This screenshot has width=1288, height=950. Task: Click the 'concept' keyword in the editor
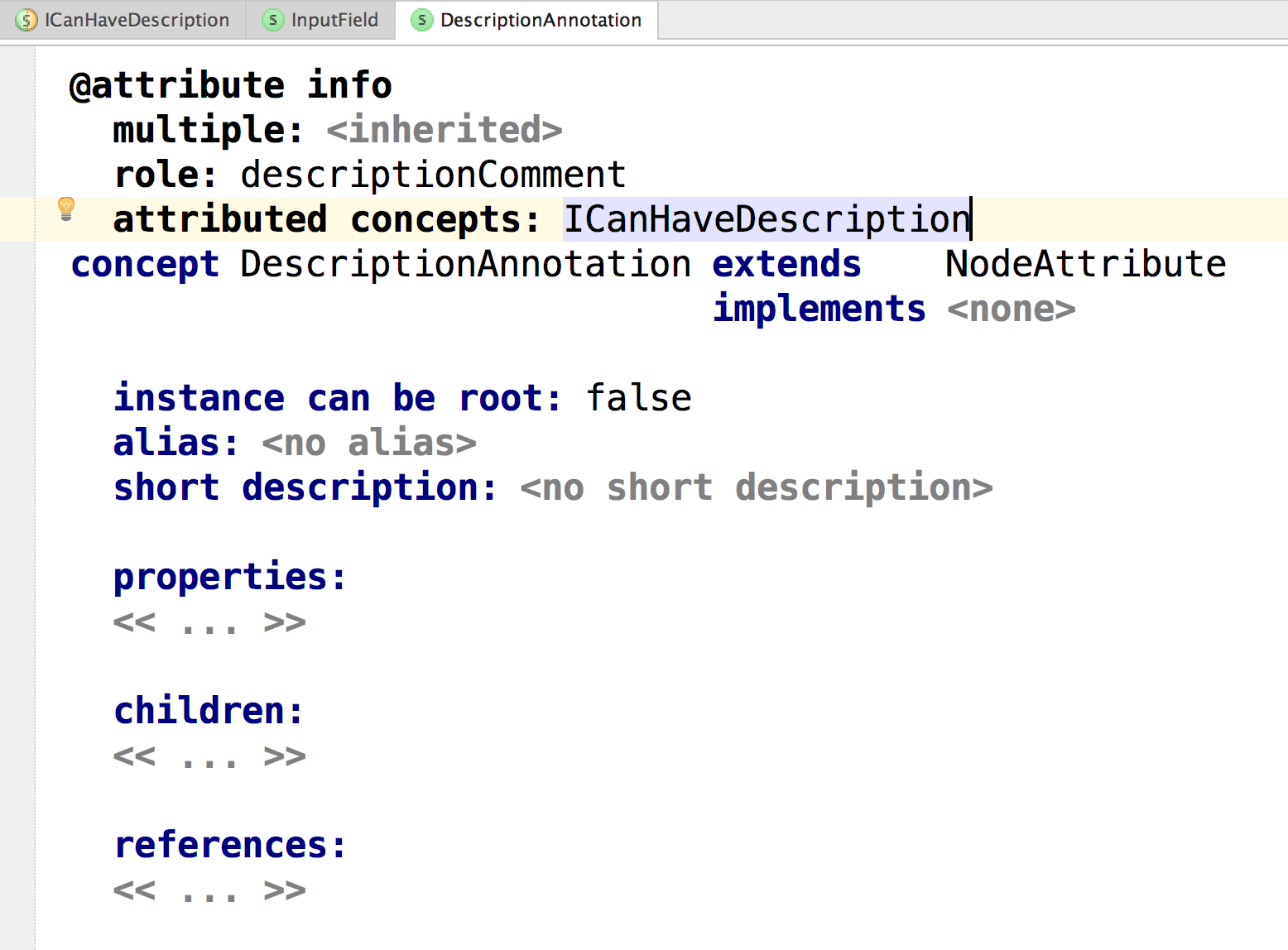pos(145,263)
